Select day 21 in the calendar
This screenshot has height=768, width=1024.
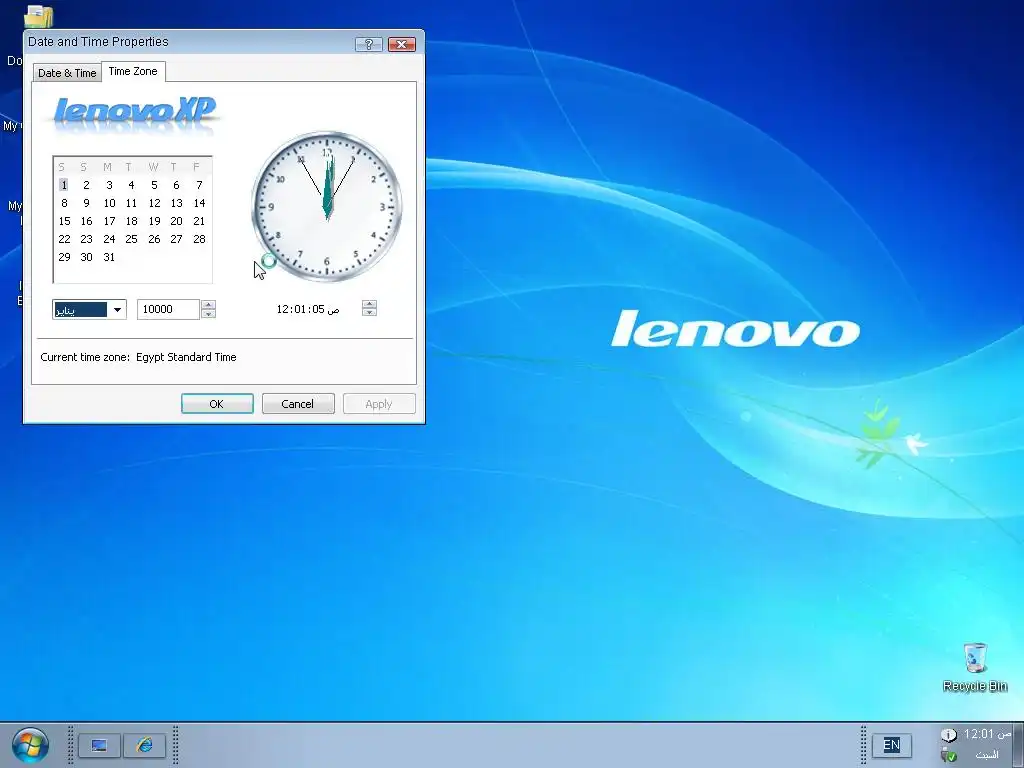click(x=199, y=221)
